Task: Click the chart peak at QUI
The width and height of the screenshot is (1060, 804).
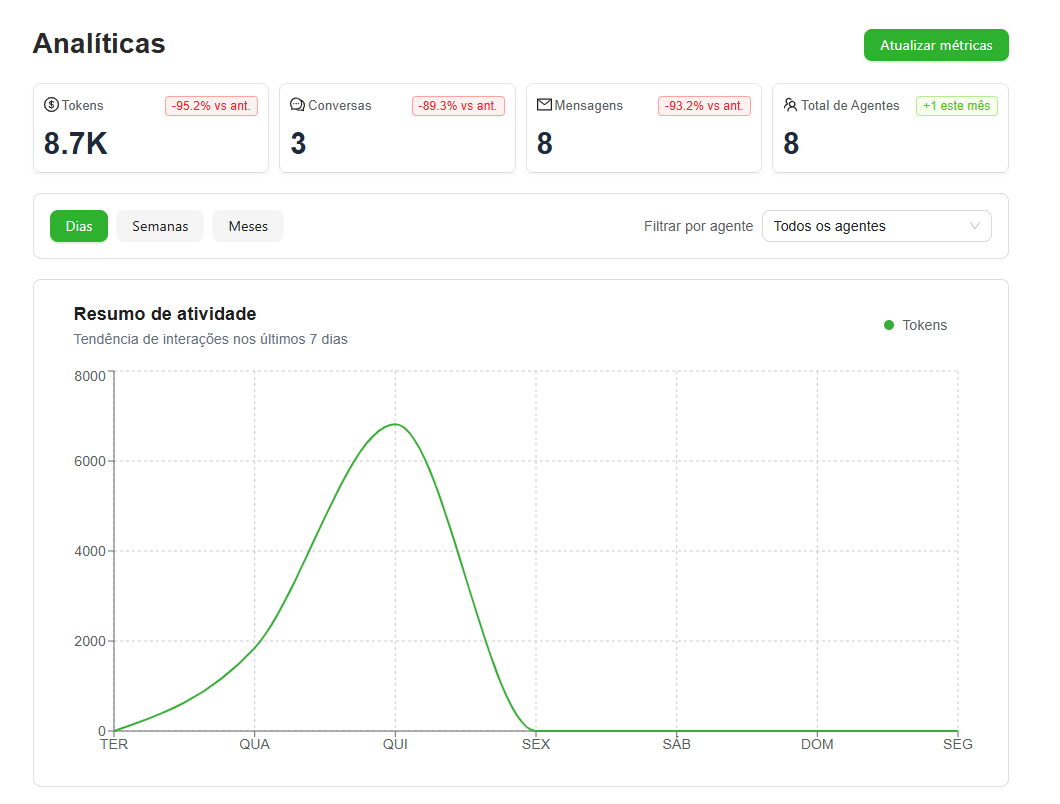Action: [396, 424]
